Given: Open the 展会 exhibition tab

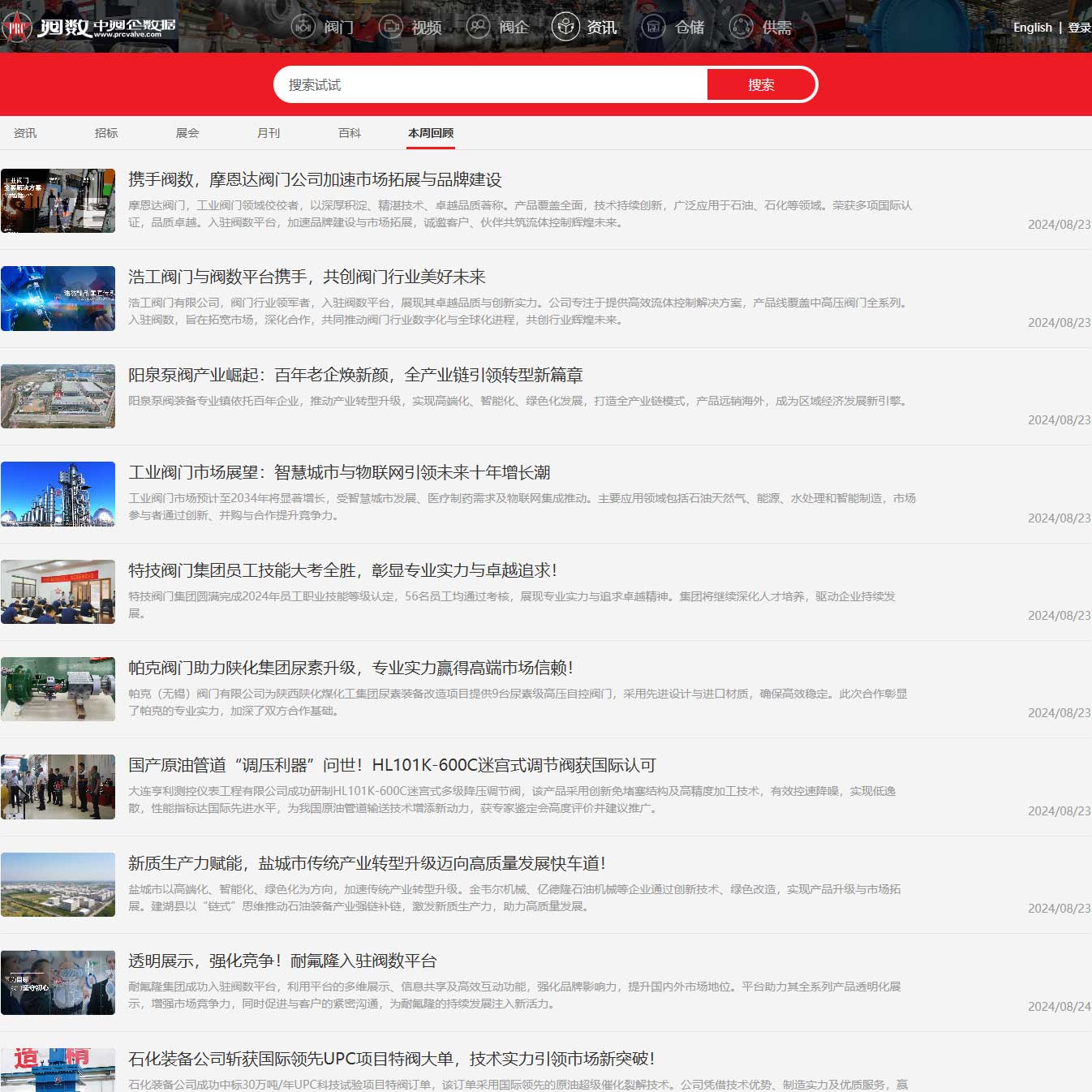Looking at the screenshot, I should pos(187,133).
